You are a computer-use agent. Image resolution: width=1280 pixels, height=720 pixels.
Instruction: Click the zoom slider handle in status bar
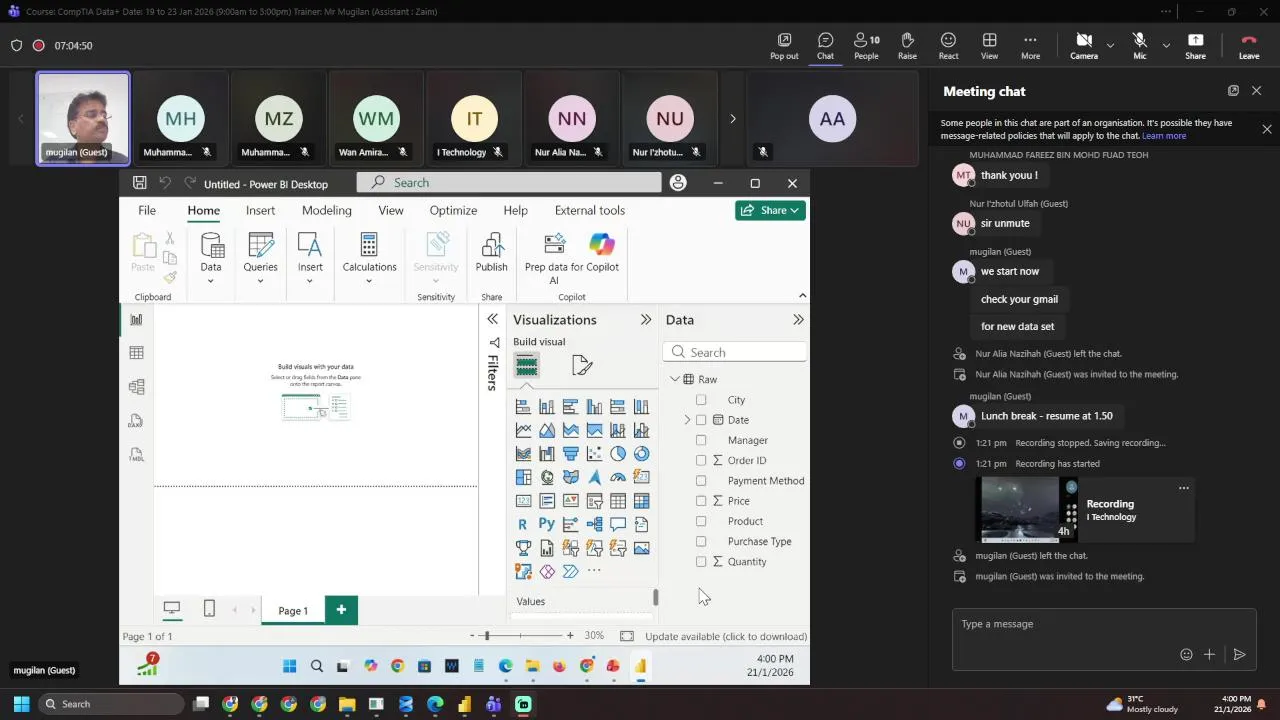click(487, 636)
